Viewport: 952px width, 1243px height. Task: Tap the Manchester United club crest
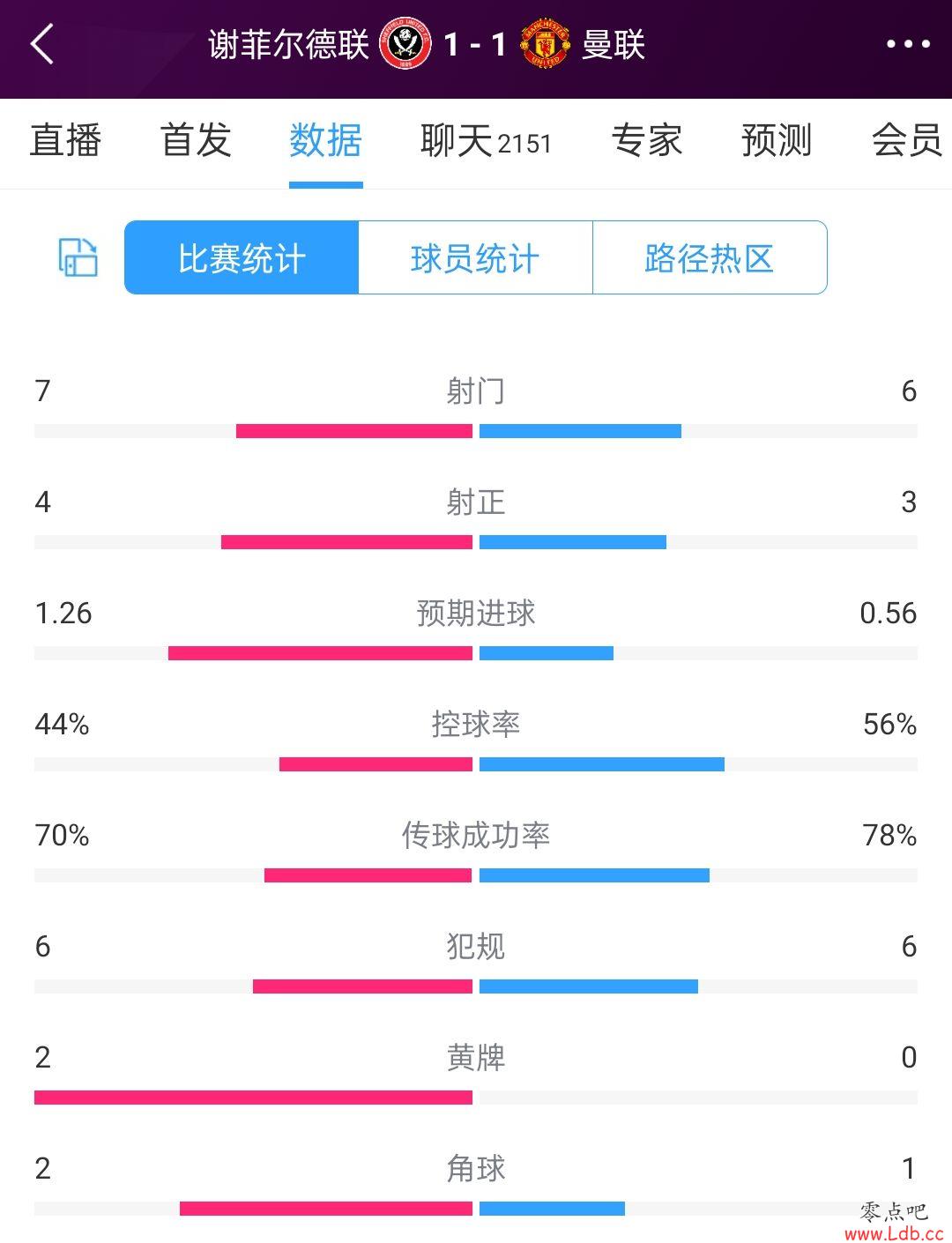coord(546,44)
